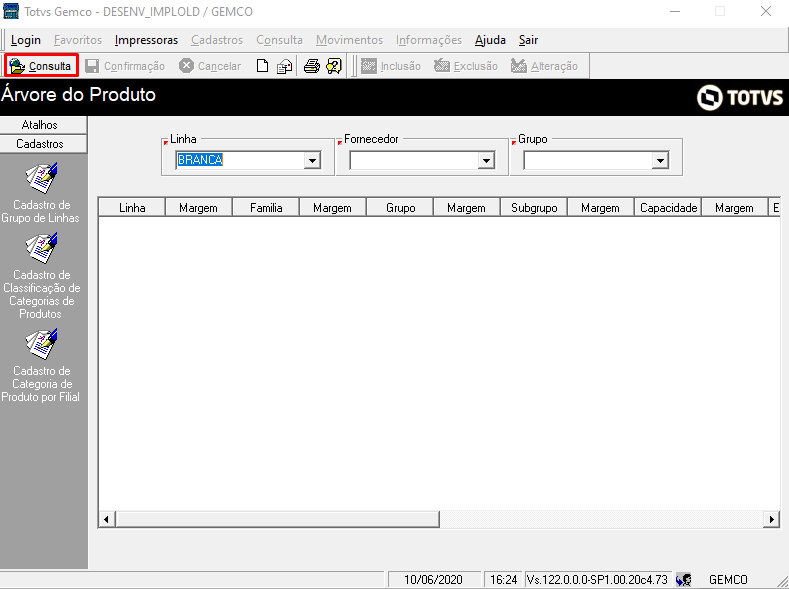Image resolution: width=789 pixels, height=589 pixels.
Task: Expand the Fornecedor dropdown
Action: pos(486,160)
